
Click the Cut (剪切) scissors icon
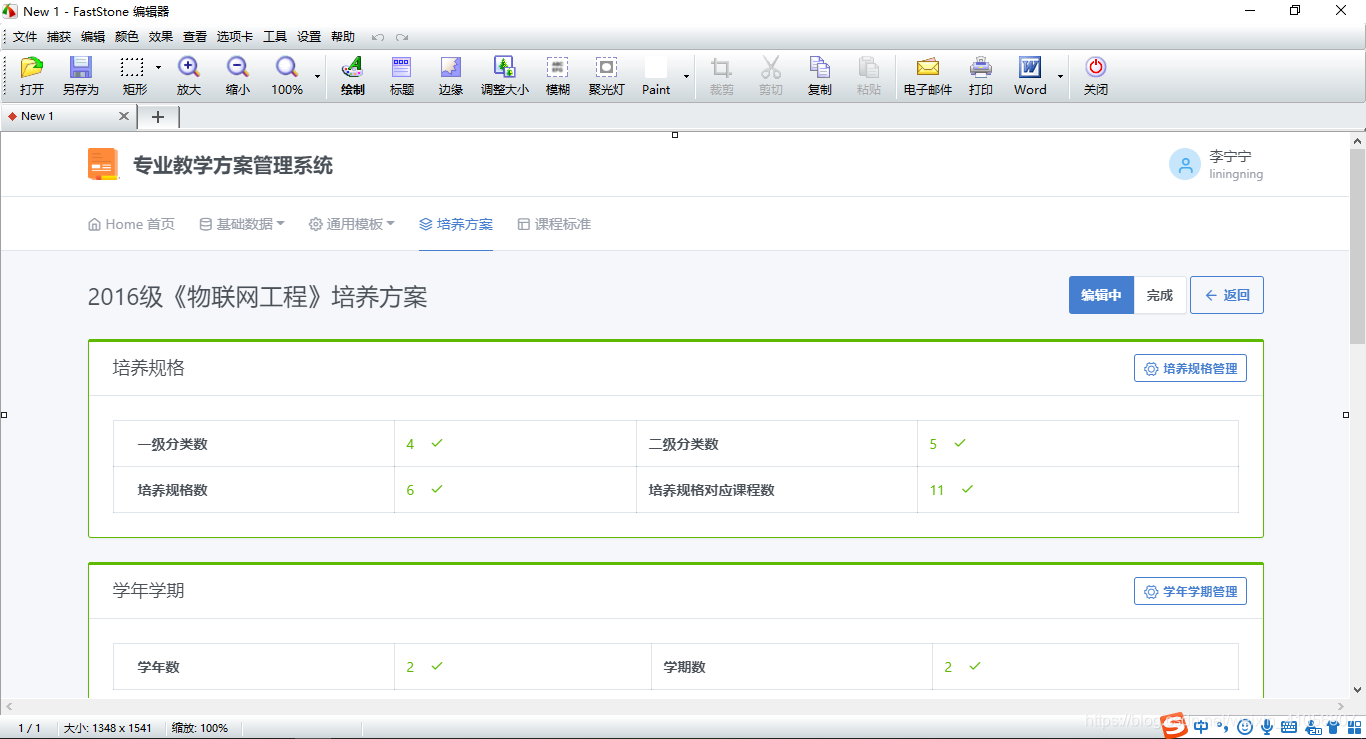click(x=770, y=76)
